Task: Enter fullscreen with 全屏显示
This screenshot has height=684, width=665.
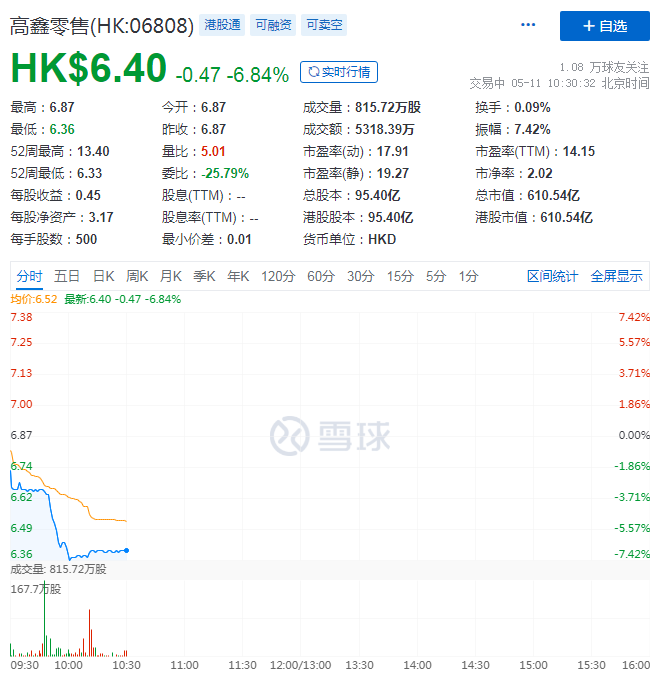Action: tap(616, 276)
